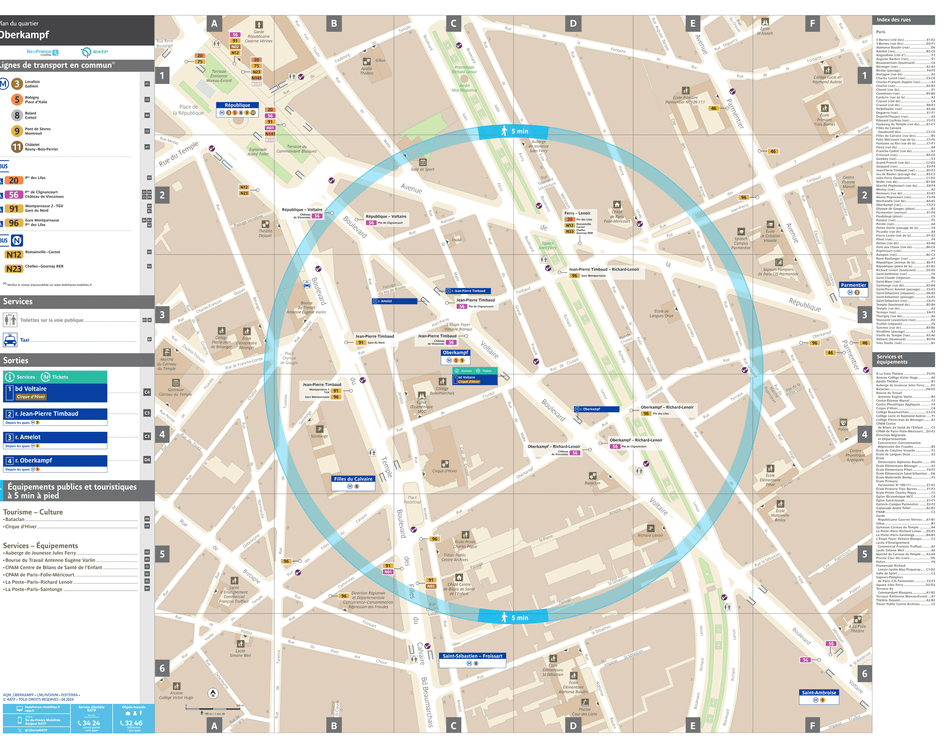Open the Index des rues panel header
The image size is (944, 748).
point(895,19)
